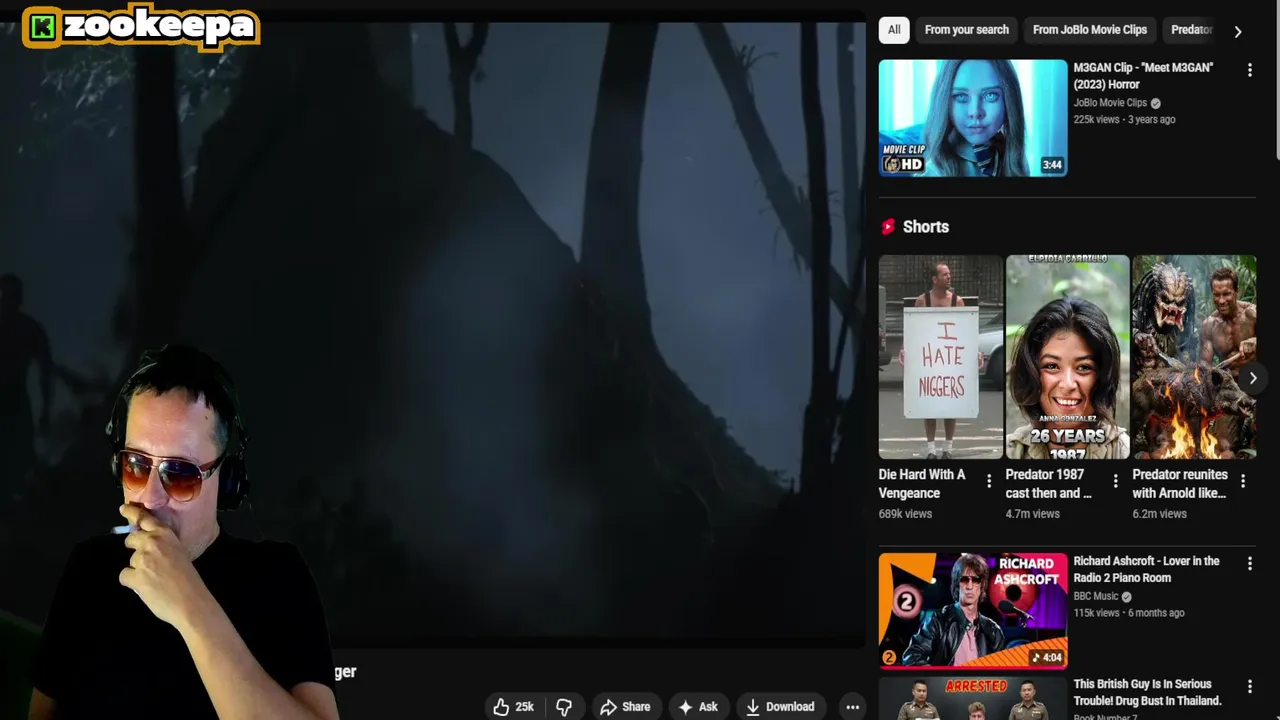Open the Ask AI button

[x=698, y=707]
